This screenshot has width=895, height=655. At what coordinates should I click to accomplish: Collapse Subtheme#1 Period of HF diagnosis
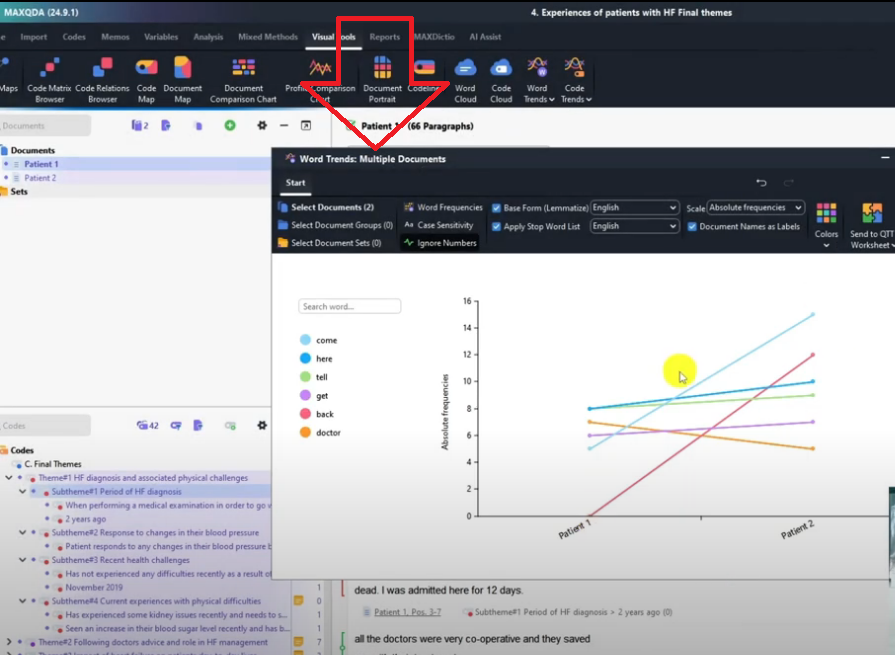(x=22, y=491)
